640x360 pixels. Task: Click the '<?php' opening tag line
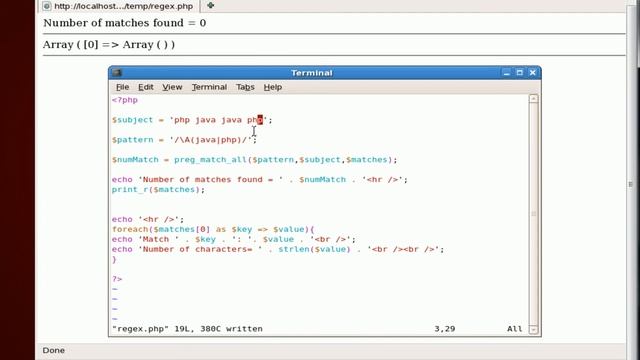click(125, 100)
